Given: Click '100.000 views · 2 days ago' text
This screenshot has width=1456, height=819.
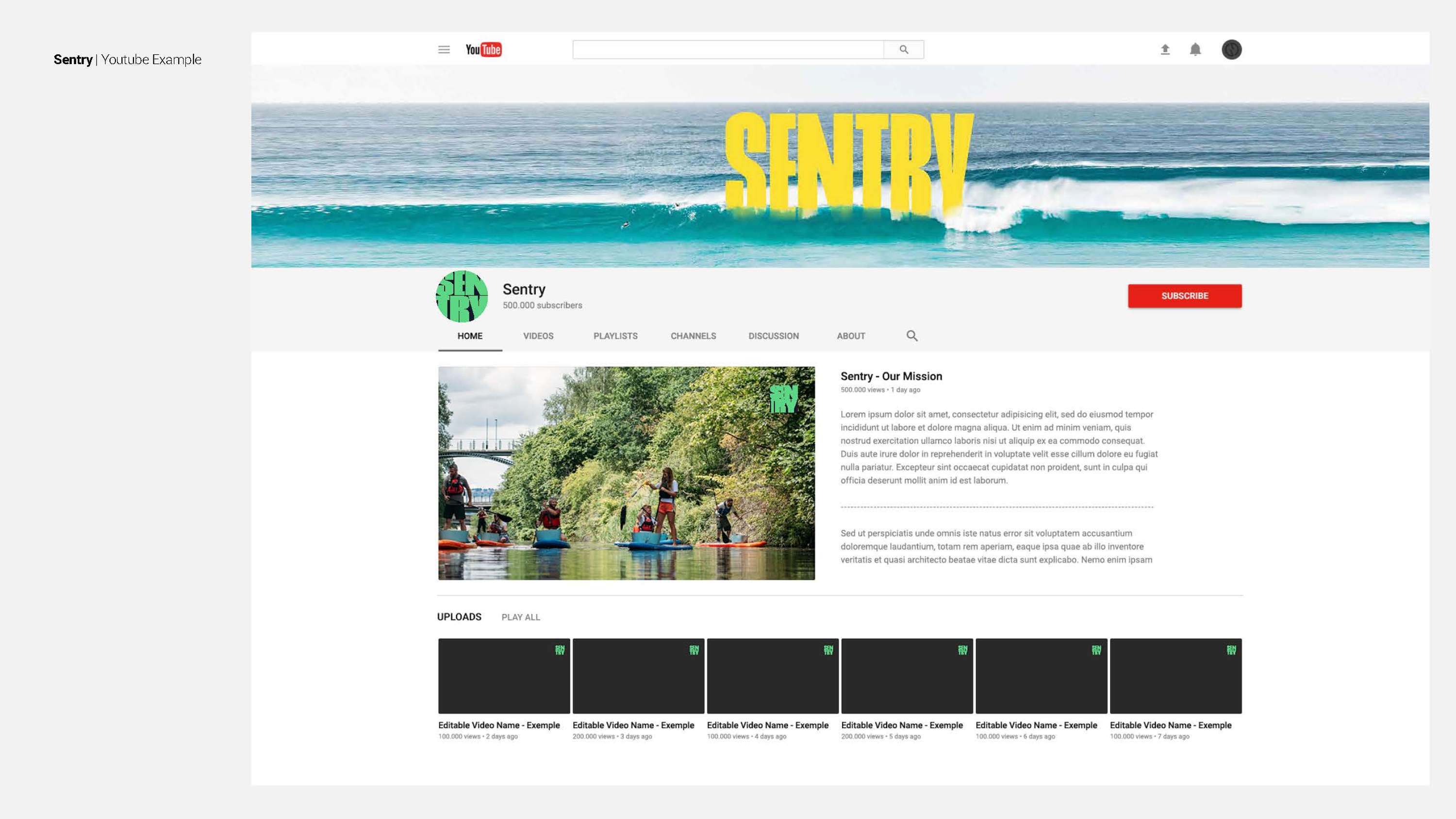Looking at the screenshot, I should point(478,736).
